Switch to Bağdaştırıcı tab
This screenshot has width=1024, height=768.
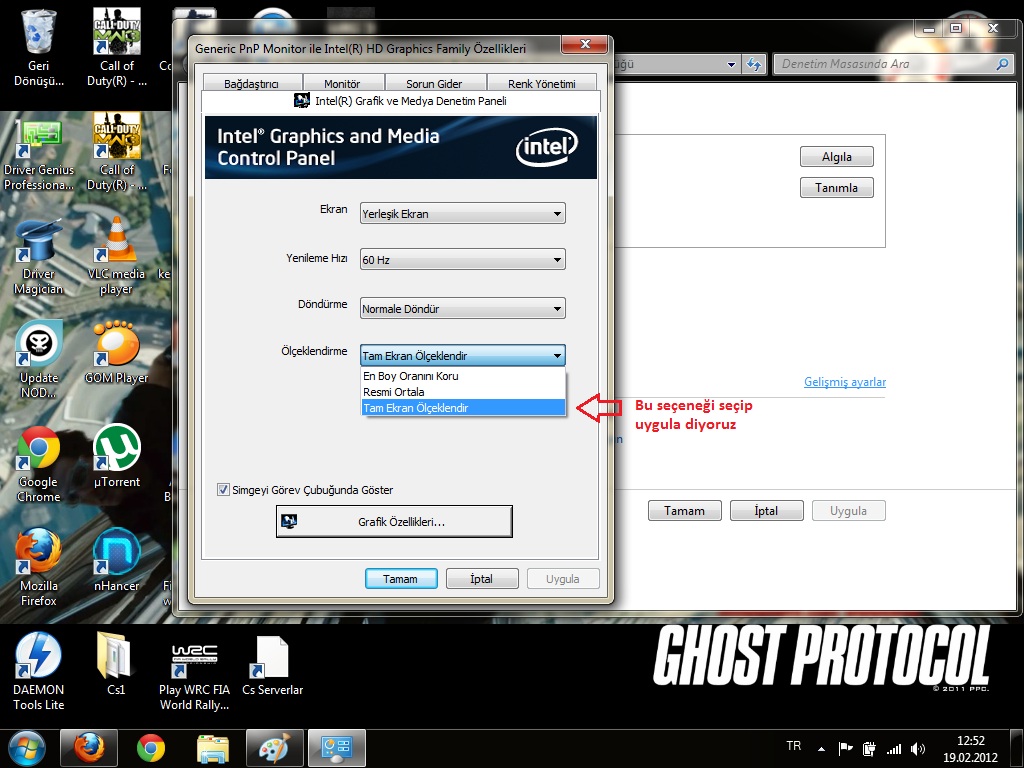(251, 84)
